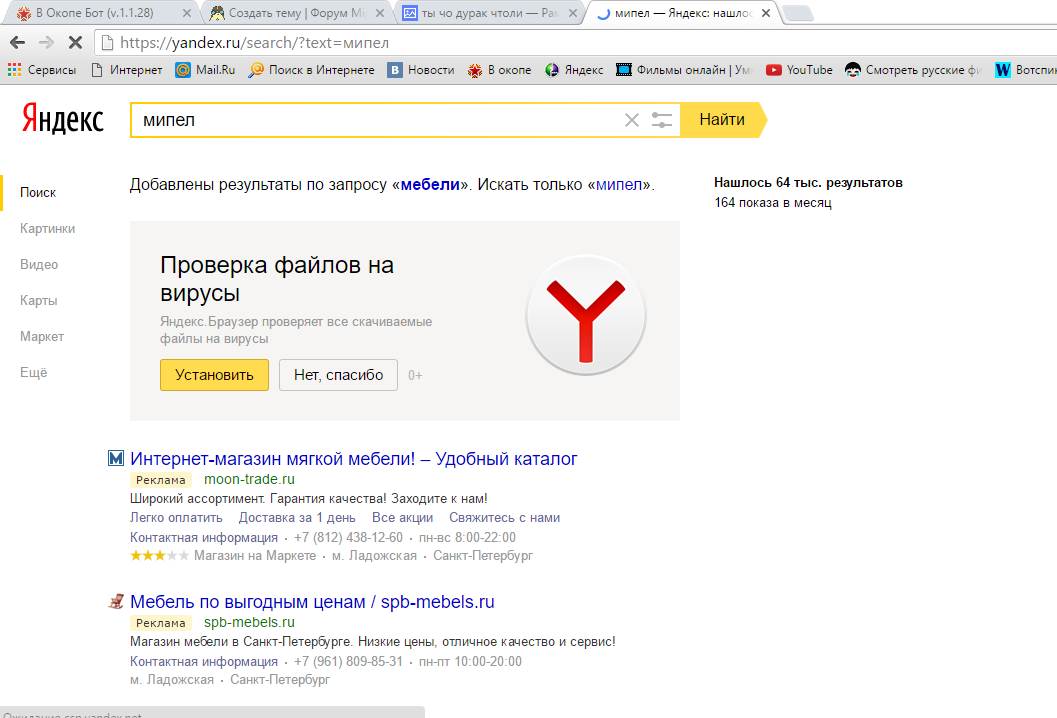The width and height of the screenshot is (1057, 718).
Task: Open the В окопе bookmark
Action: click(500, 69)
